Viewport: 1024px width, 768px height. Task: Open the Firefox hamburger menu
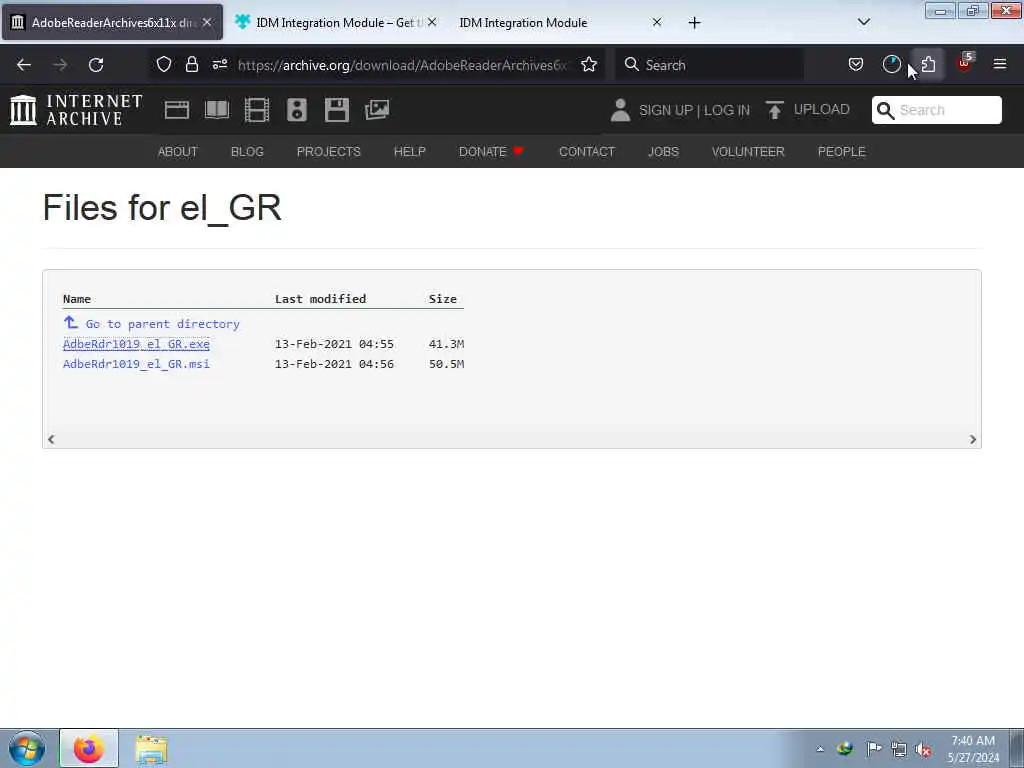999,64
